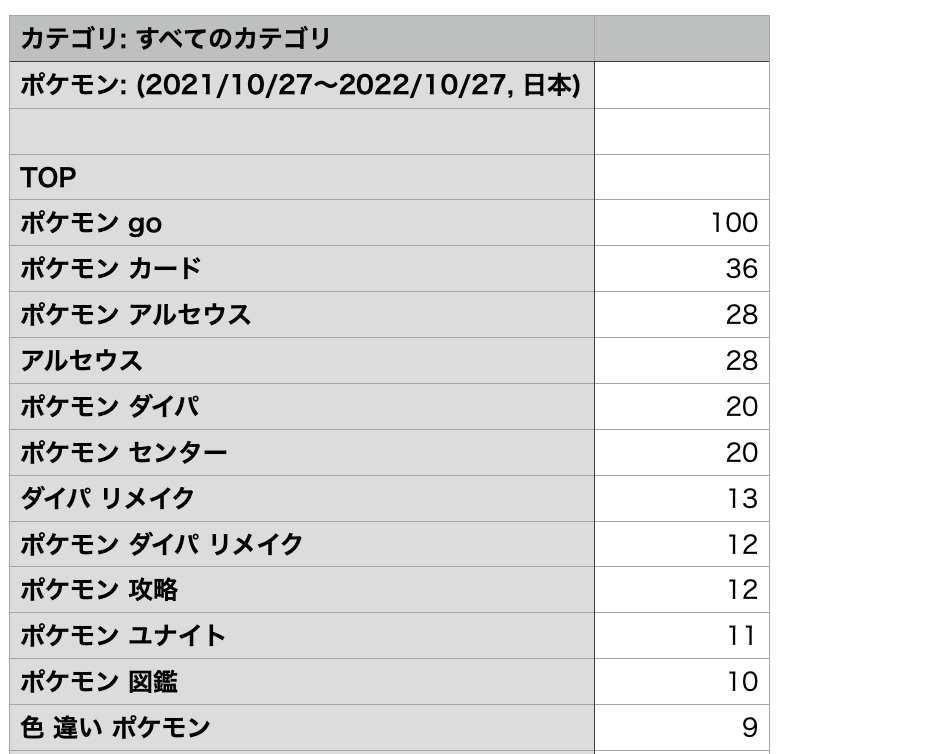The width and height of the screenshot is (928, 754).
Task: Select the ポケモン ダイパ cell
Action: point(300,407)
